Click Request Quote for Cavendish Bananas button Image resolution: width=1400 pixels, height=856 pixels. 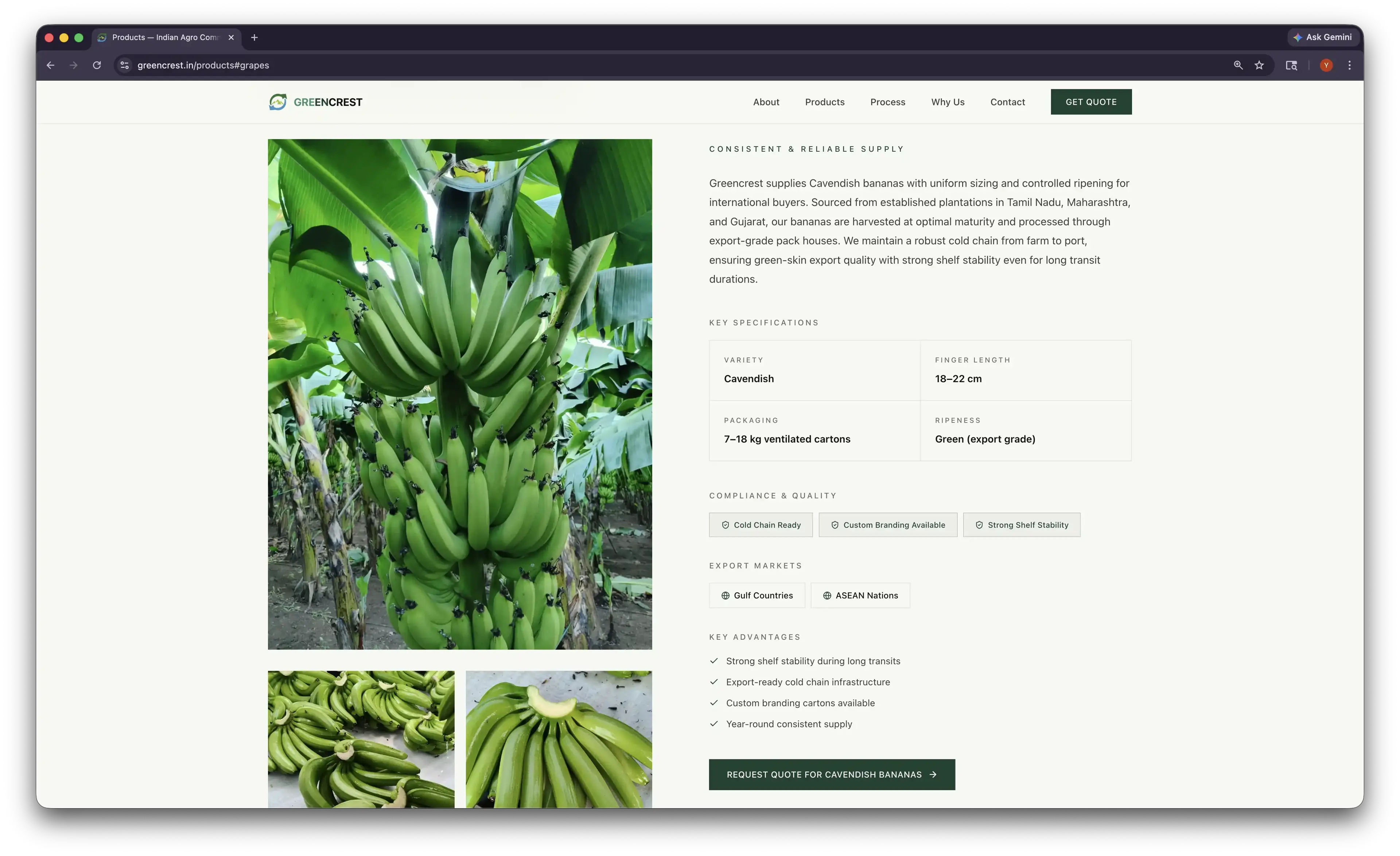pyautogui.click(x=832, y=775)
